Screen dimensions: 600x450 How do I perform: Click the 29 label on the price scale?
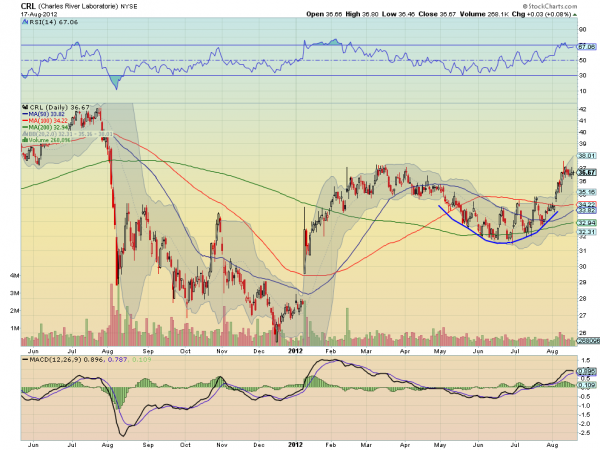(582, 282)
